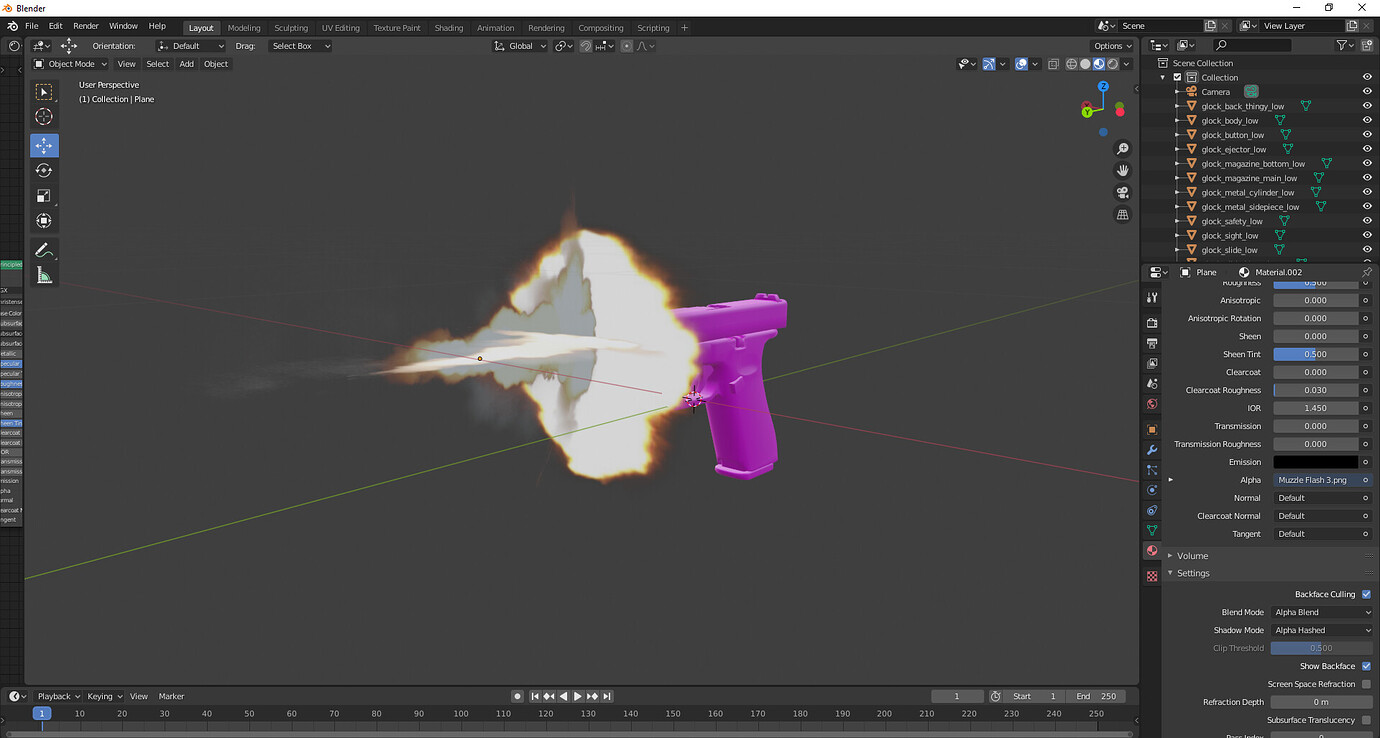Select the Rotate tool

(44, 170)
